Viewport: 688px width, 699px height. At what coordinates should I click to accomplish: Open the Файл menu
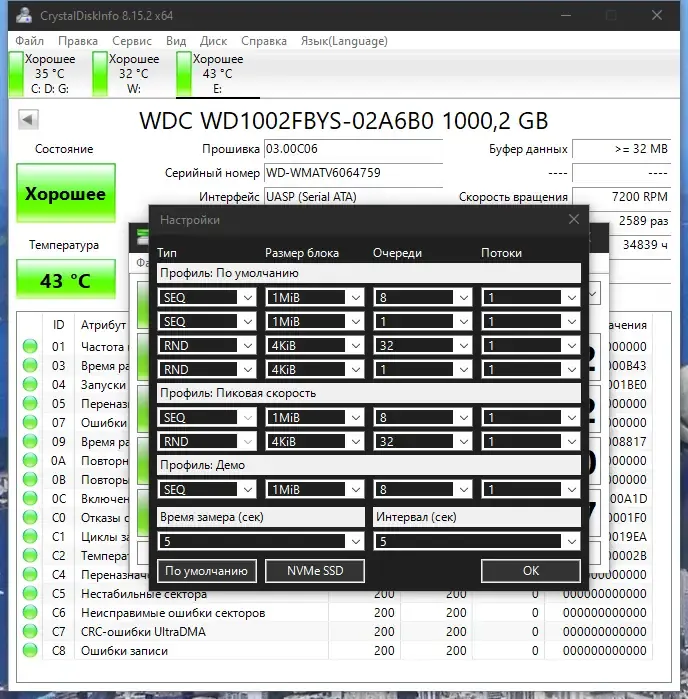29,41
